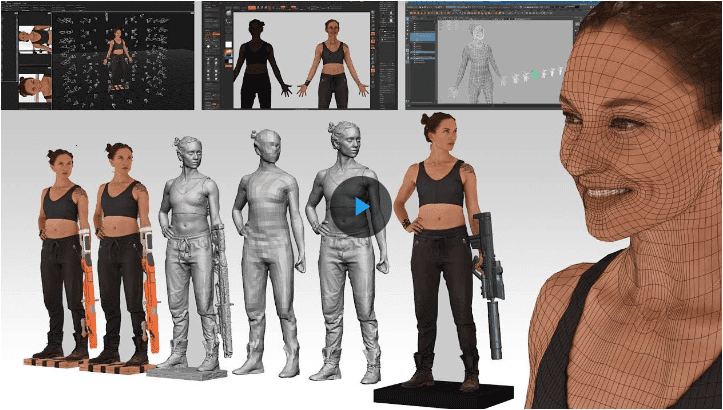Click the textured T-pose figure in ZBrush
723x410 pixels.
pos(331,60)
